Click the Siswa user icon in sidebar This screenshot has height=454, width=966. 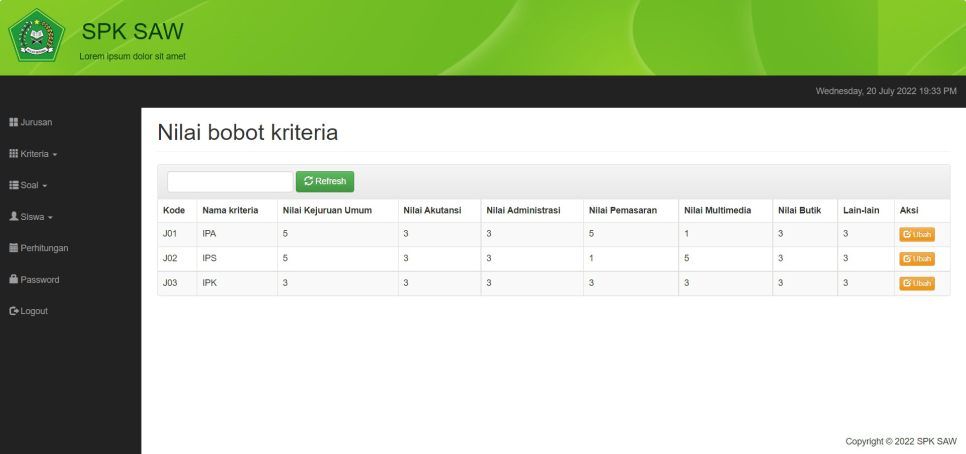(13, 217)
